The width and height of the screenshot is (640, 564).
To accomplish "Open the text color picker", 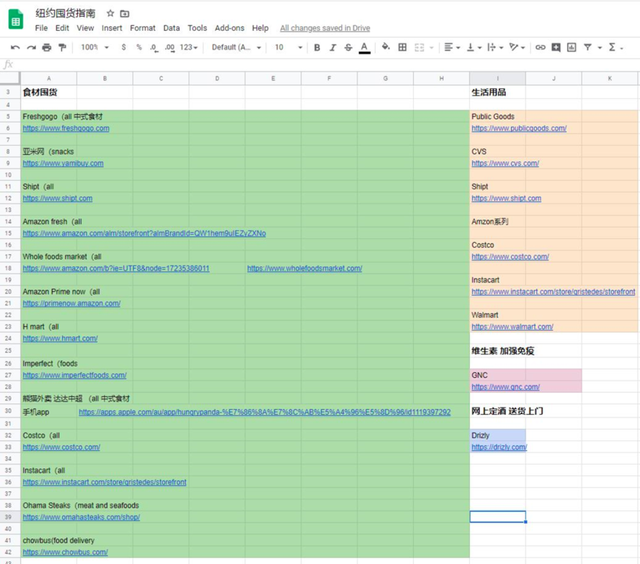I will 364,48.
